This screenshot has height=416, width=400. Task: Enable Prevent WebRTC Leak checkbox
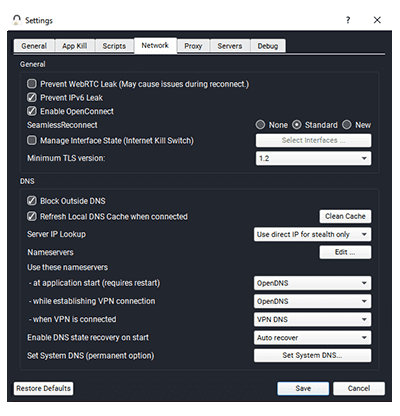click(32, 84)
